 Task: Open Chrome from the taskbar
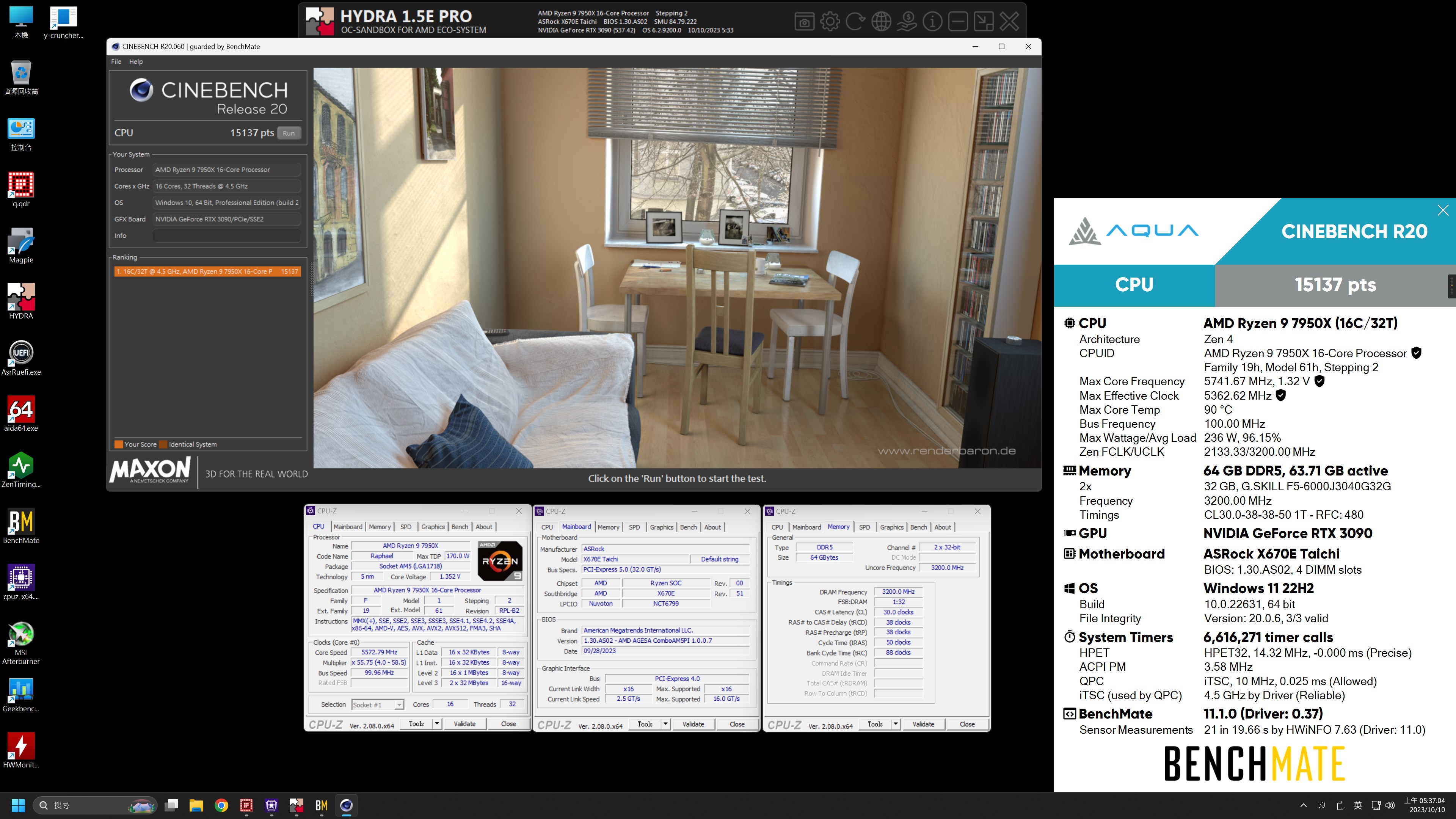221,805
